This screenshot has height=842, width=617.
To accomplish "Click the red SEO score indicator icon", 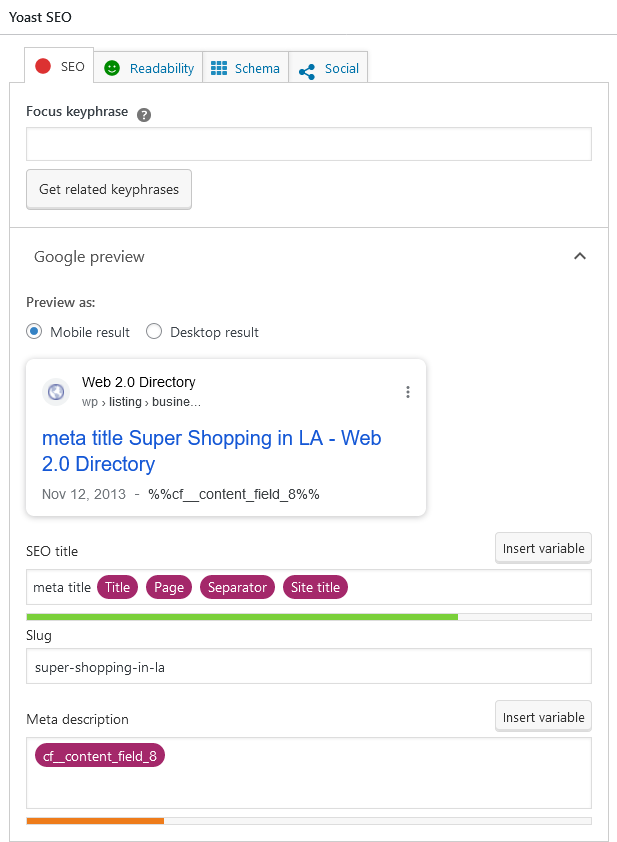I will point(43,67).
